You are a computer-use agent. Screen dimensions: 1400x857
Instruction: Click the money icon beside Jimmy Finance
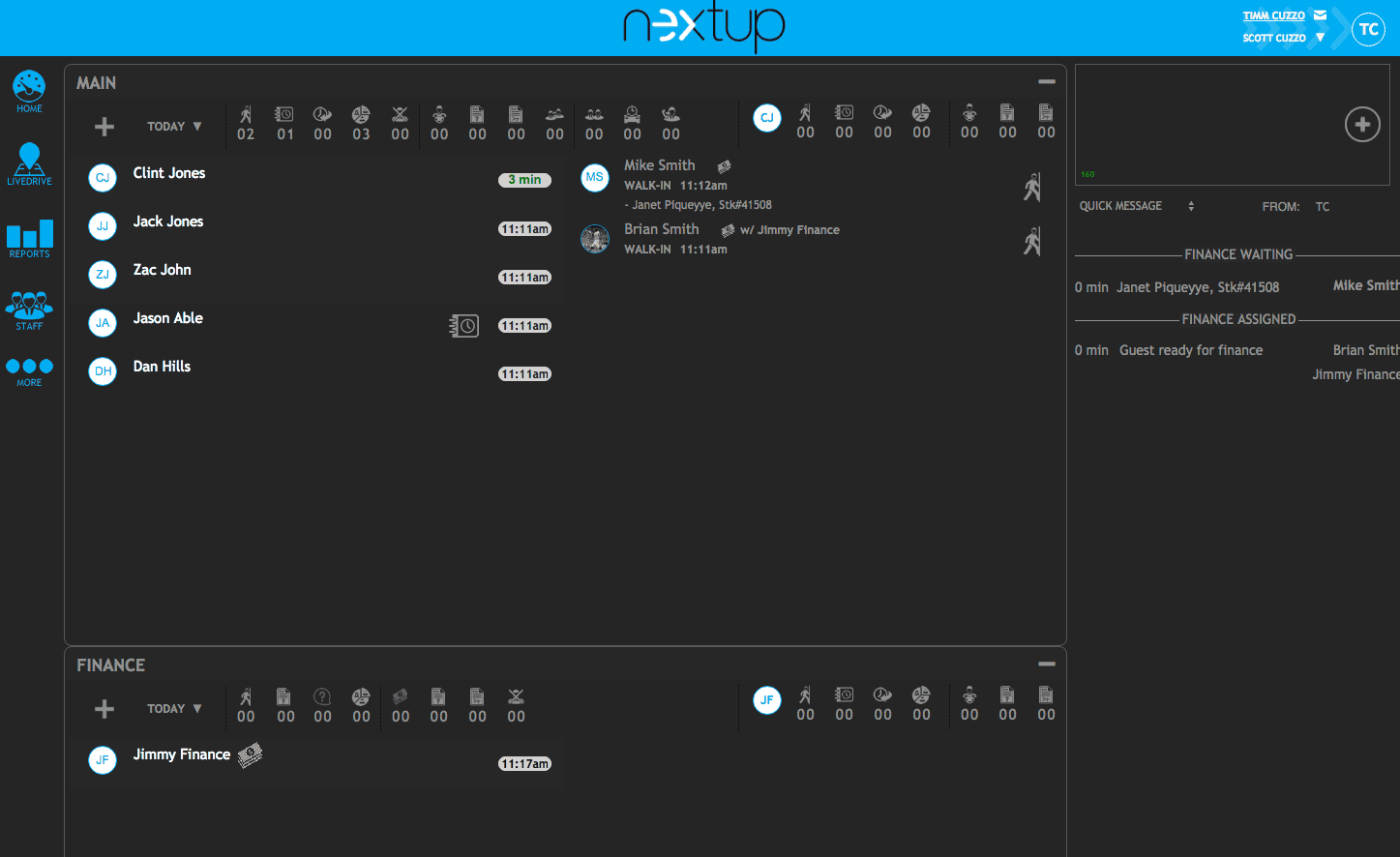tap(251, 754)
